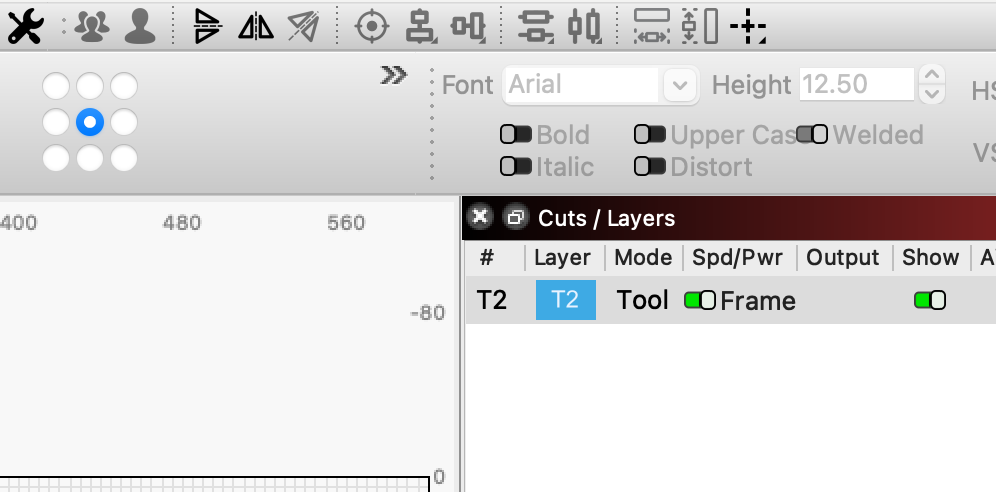This screenshot has width=996, height=492.
Task: Toggle the Bold text switch
Action: [x=515, y=135]
